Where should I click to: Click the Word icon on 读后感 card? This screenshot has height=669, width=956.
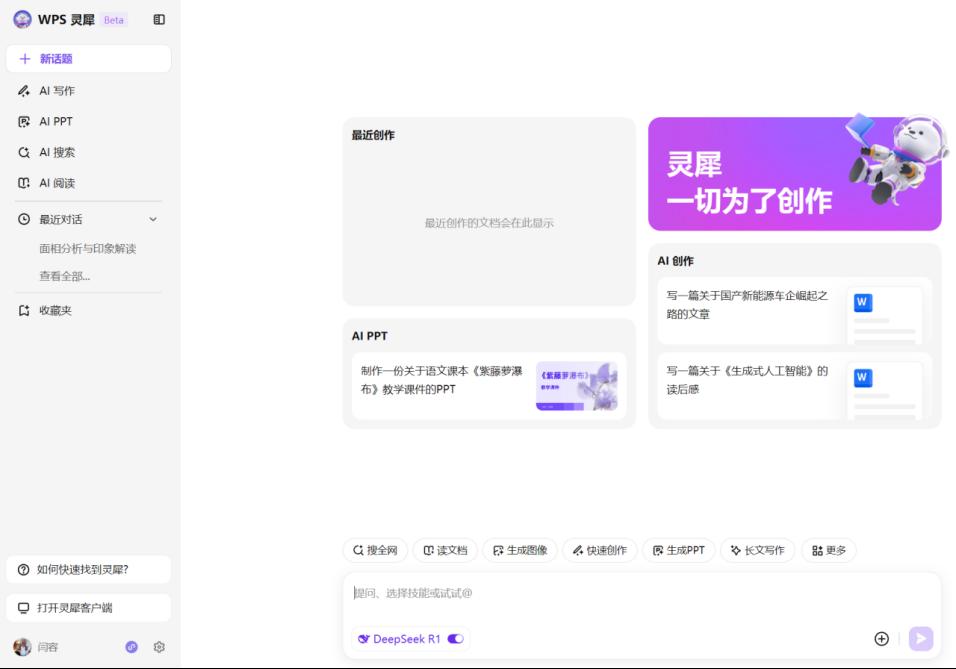click(863, 377)
